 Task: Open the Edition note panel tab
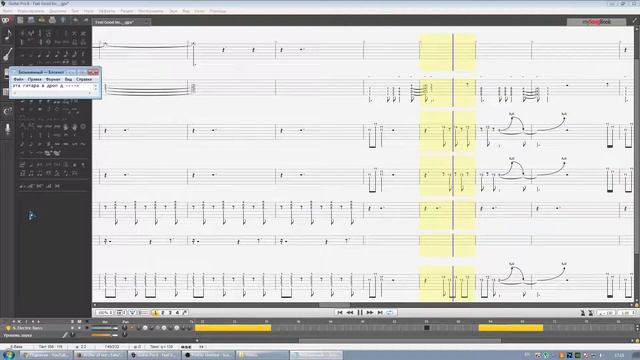click(7, 35)
